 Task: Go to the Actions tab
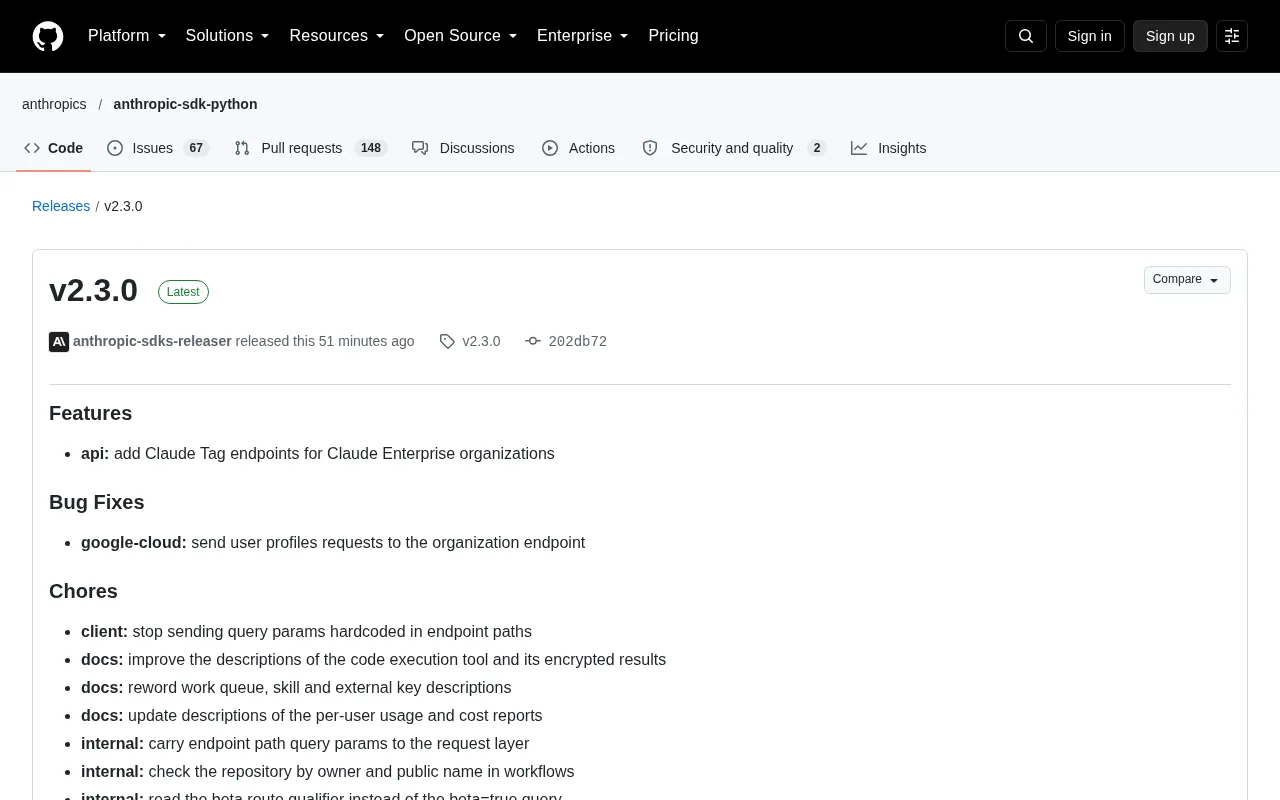[578, 148]
